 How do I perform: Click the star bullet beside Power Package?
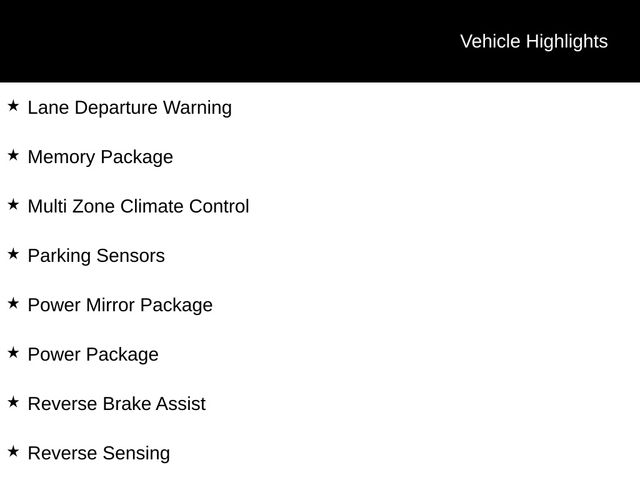[13, 352]
